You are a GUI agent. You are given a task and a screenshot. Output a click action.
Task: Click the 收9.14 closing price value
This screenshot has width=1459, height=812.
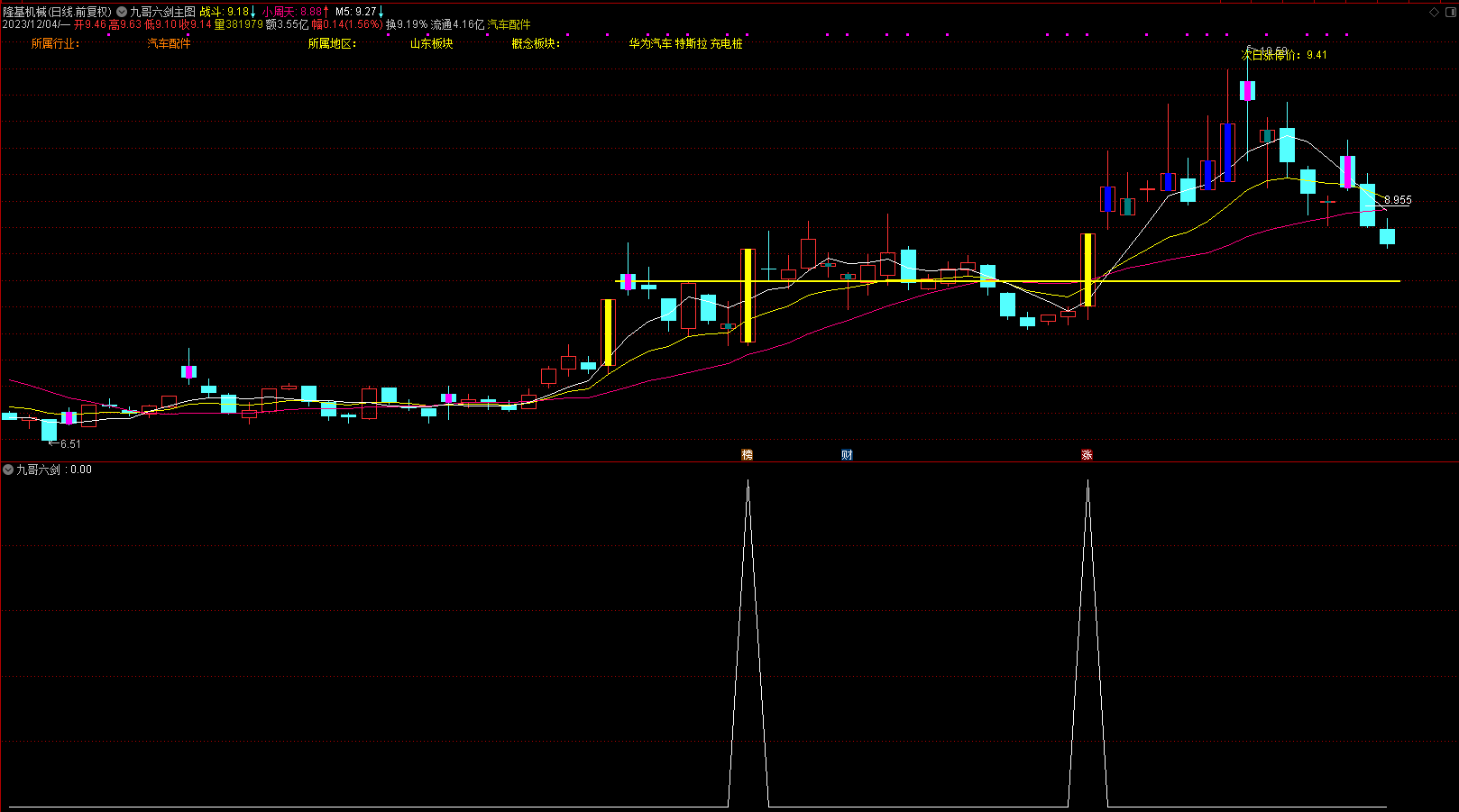tap(196, 24)
